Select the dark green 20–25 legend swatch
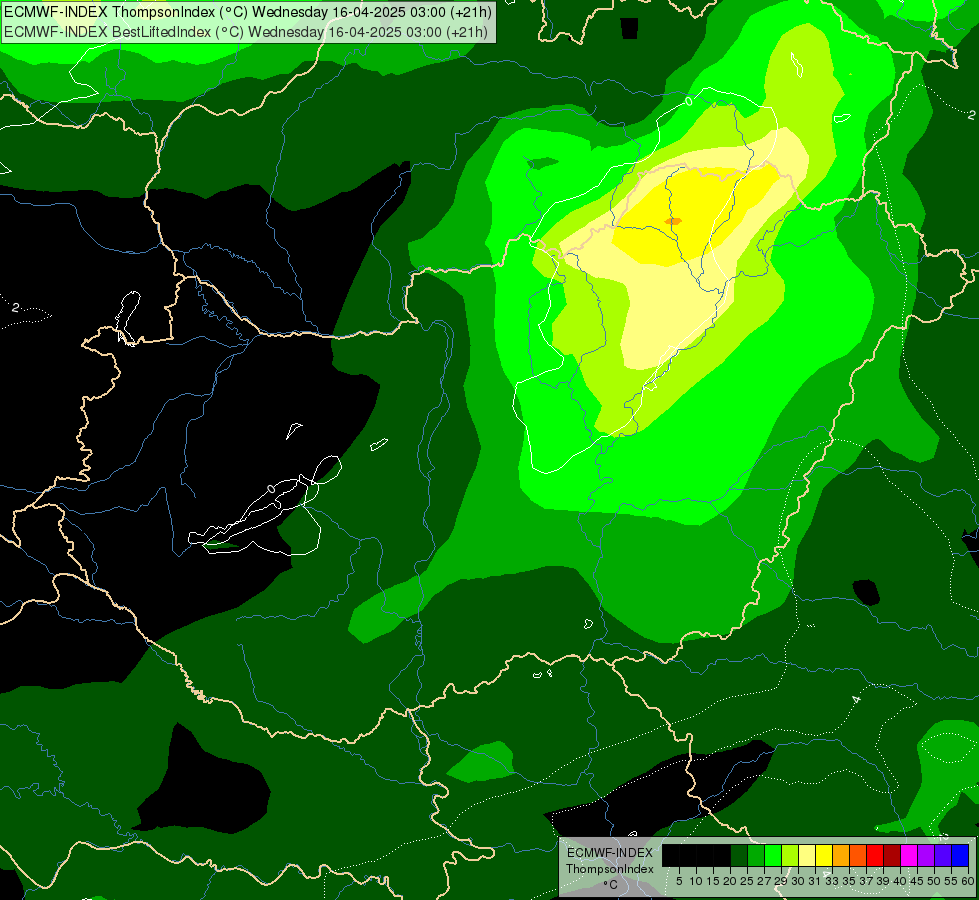The image size is (979, 900). [739, 855]
